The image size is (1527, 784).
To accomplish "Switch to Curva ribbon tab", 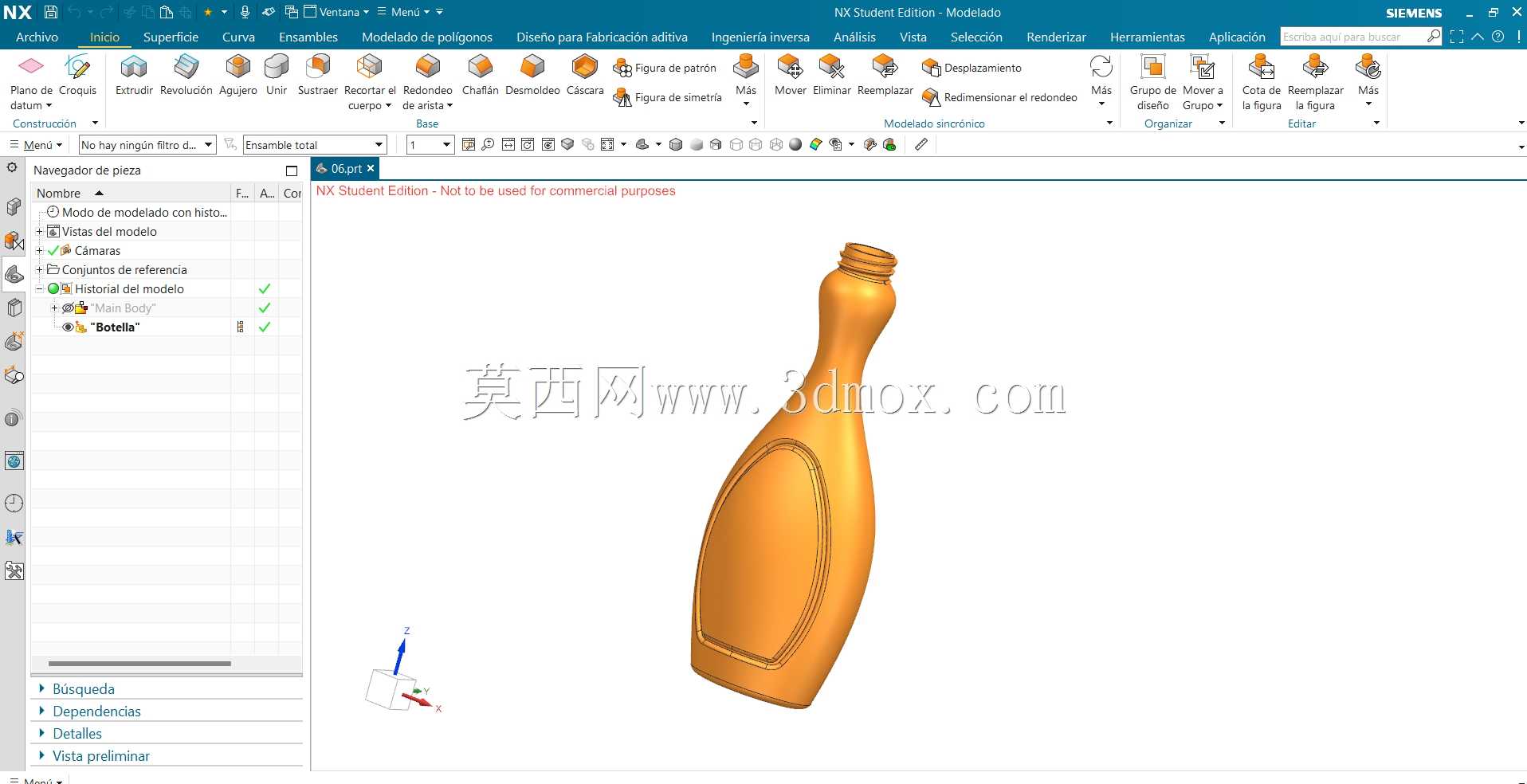I will pos(238,37).
